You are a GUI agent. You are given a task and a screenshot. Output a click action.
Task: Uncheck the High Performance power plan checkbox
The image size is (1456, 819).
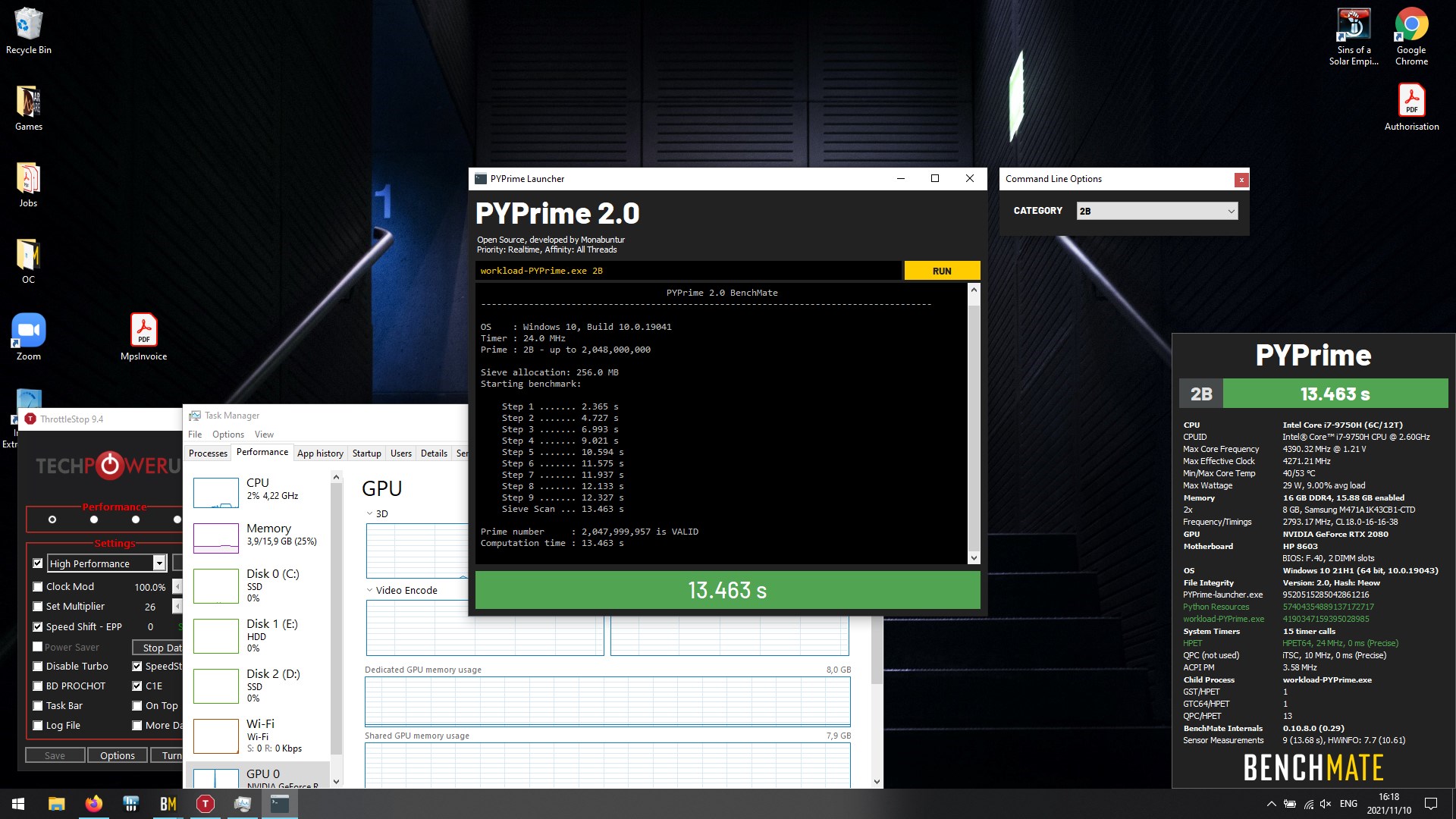[x=38, y=563]
